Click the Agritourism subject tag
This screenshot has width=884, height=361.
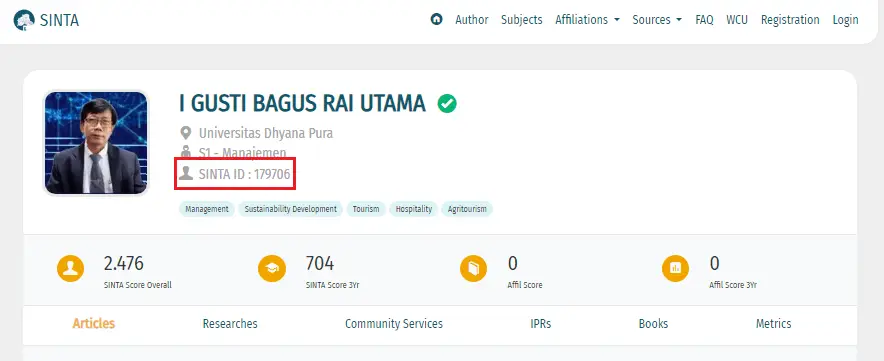coord(467,209)
